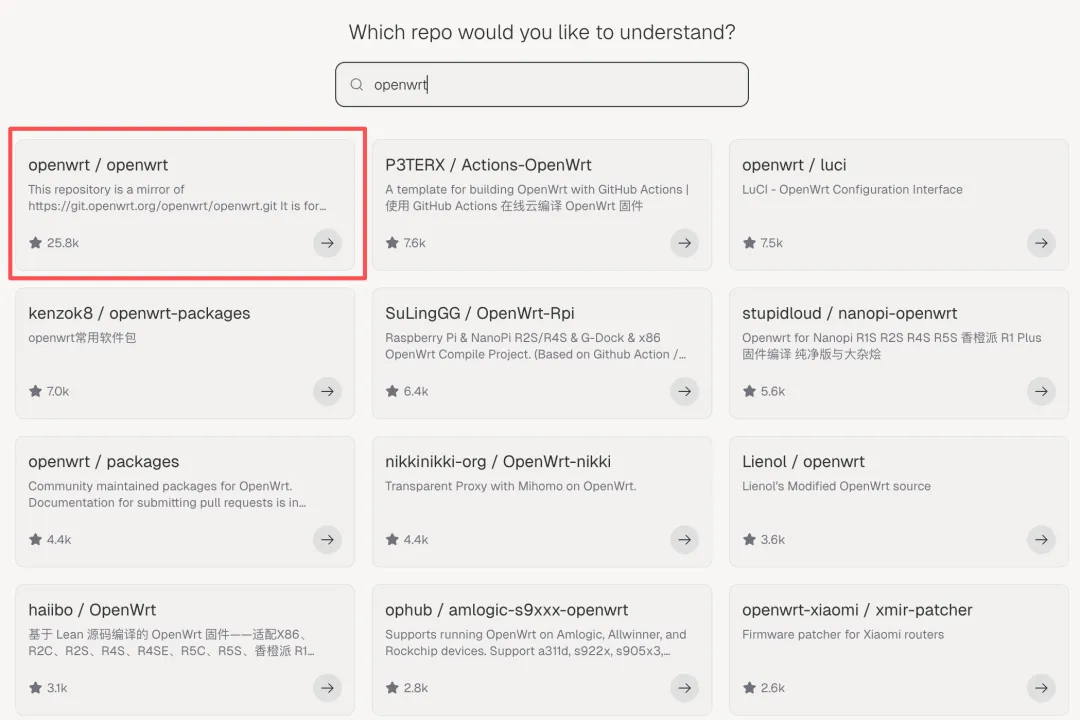The height and width of the screenshot is (720, 1080).
Task: Click 'Lienol's Modified OpenWrt source' description
Action: [836, 486]
